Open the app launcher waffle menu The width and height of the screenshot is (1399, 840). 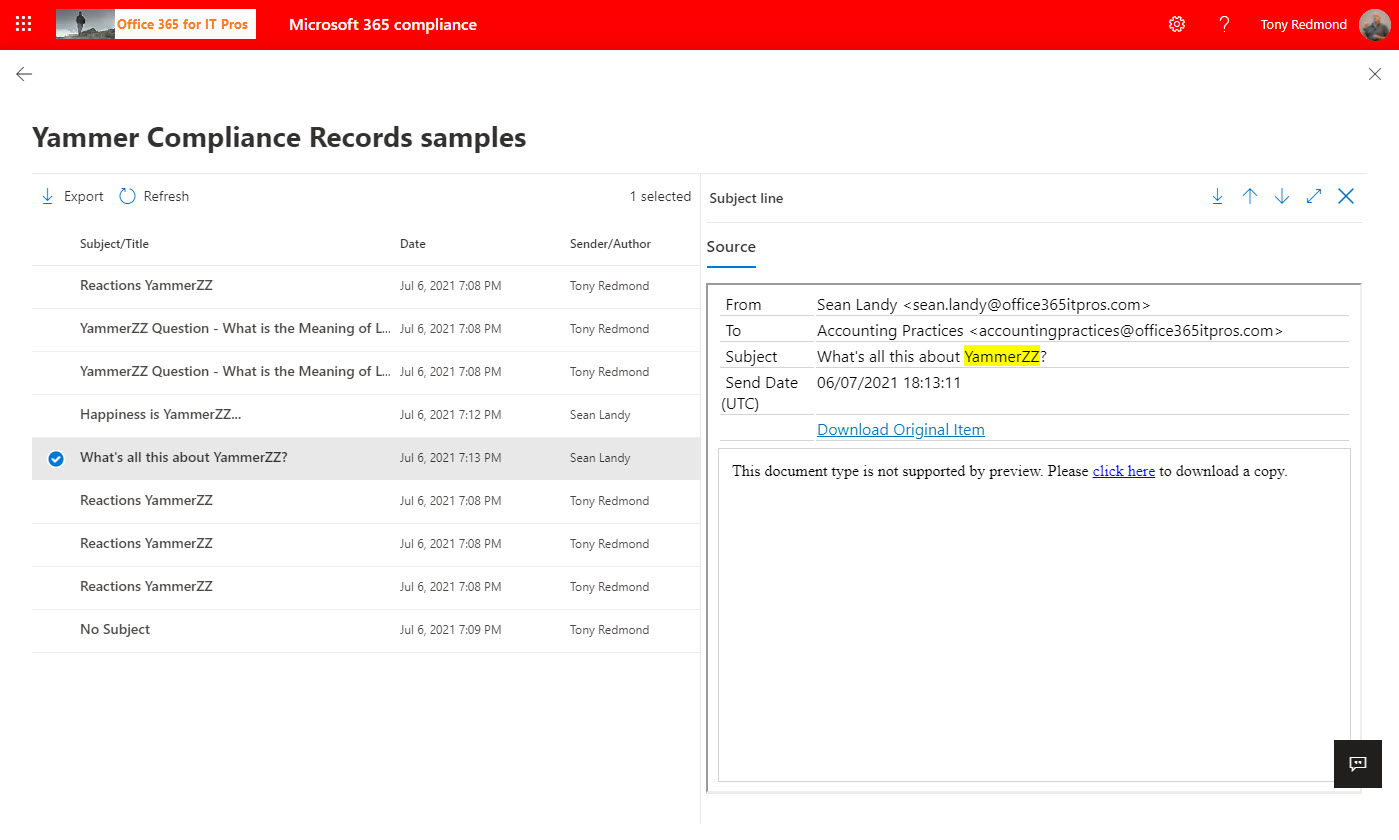click(x=24, y=24)
